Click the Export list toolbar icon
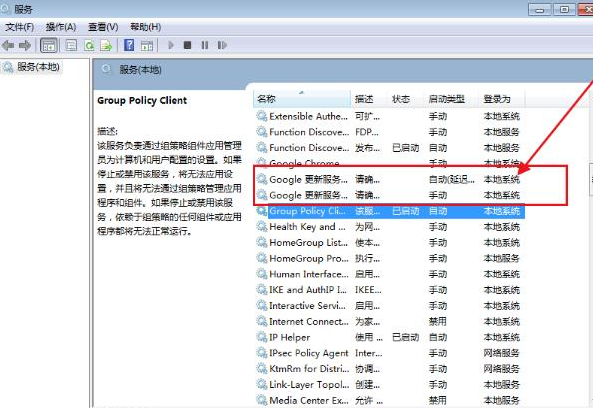Viewport: 593px width, 408px height. (106, 46)
